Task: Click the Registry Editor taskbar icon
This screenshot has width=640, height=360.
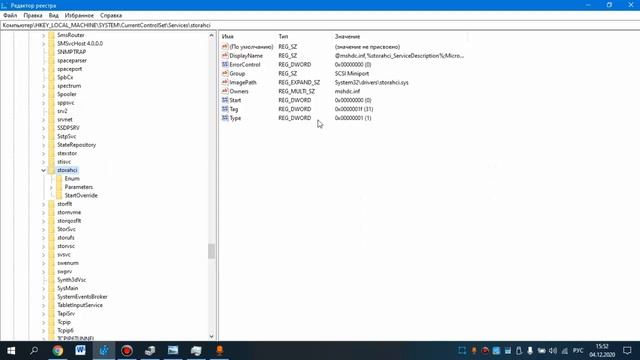Action: (x=104, y=351)
